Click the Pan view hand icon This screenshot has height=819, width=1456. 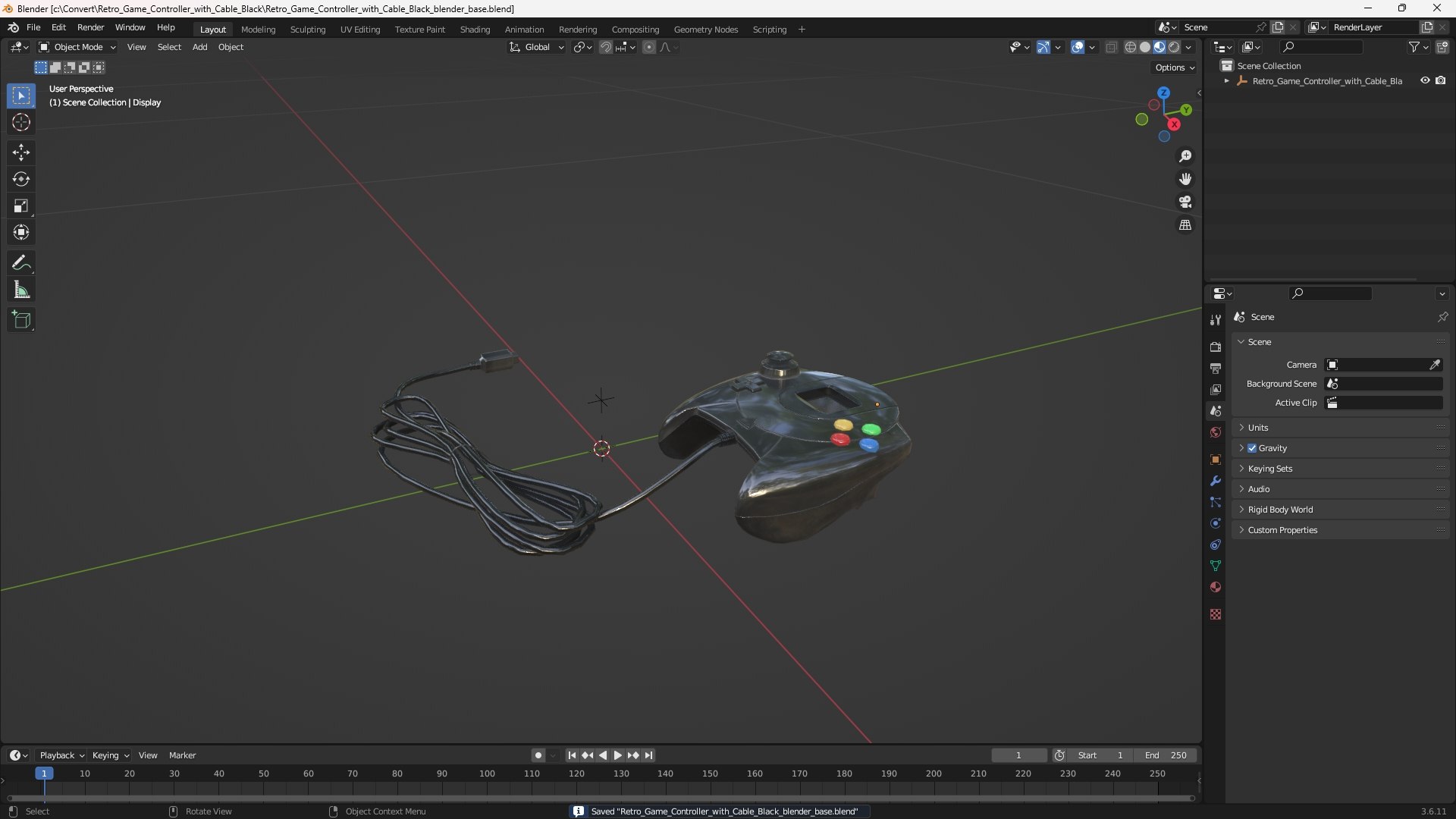pyautogui.click(x=1185, y=179)
